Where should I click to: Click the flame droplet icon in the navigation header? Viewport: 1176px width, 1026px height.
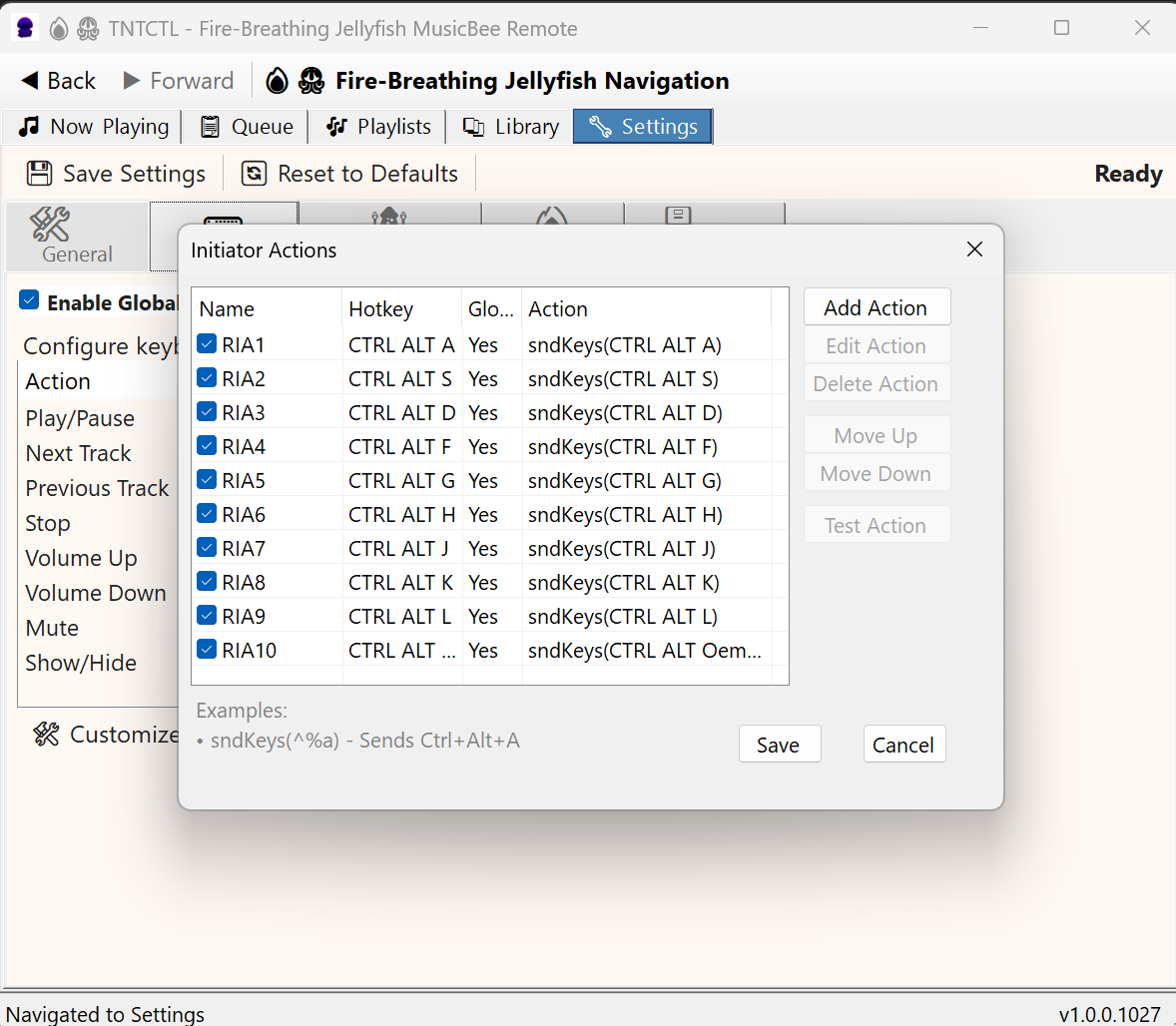pos(277,81)
